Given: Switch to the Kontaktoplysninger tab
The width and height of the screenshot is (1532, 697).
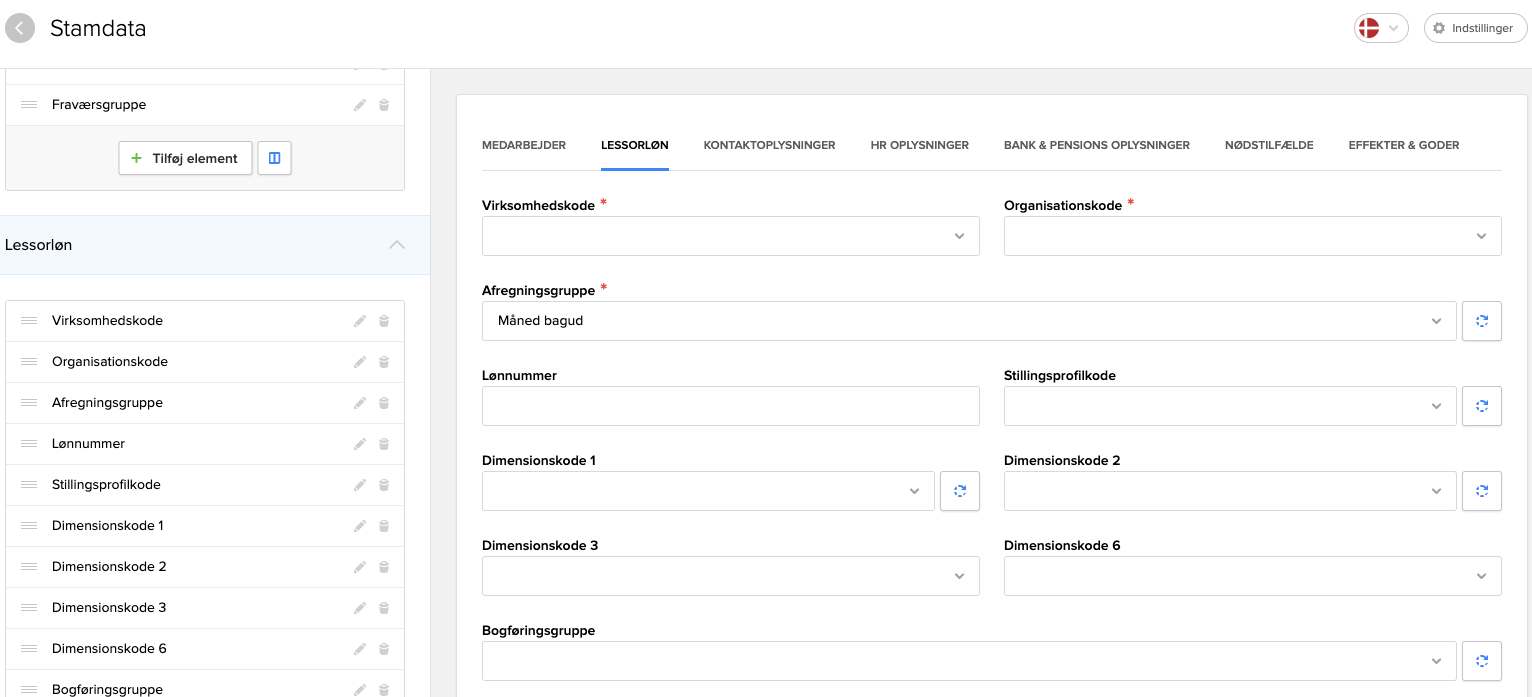Looking at the screenshot, I should (769, 145).
